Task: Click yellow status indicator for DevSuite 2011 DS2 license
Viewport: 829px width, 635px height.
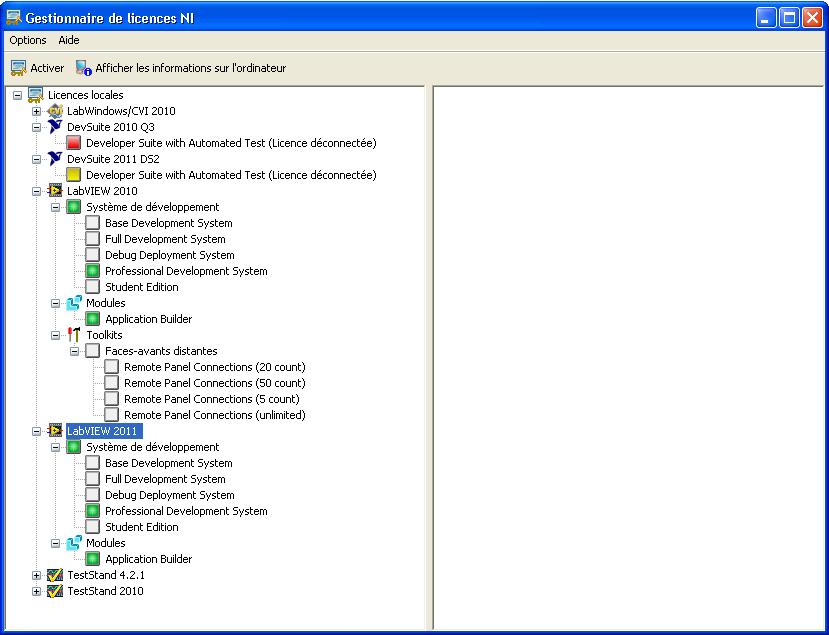Action: click(74, 175)
